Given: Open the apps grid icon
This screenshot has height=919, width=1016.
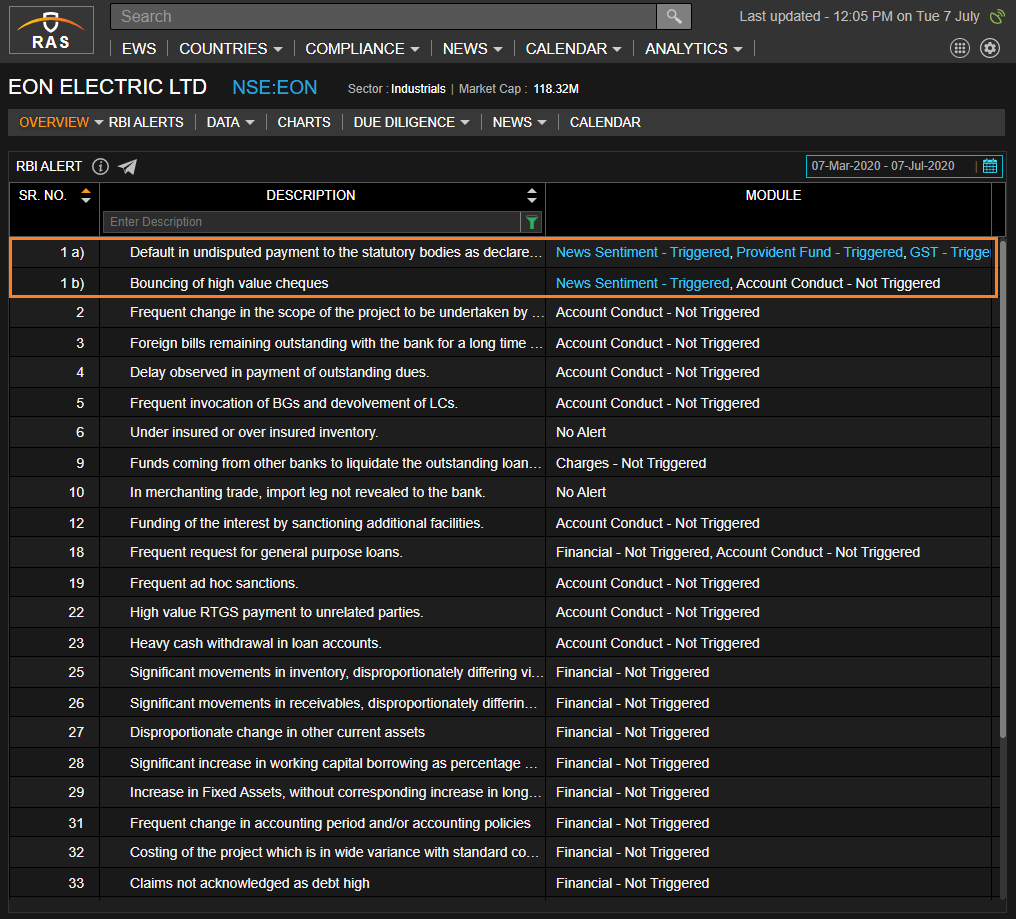Looking at the screenshot, I should point(959,48).
